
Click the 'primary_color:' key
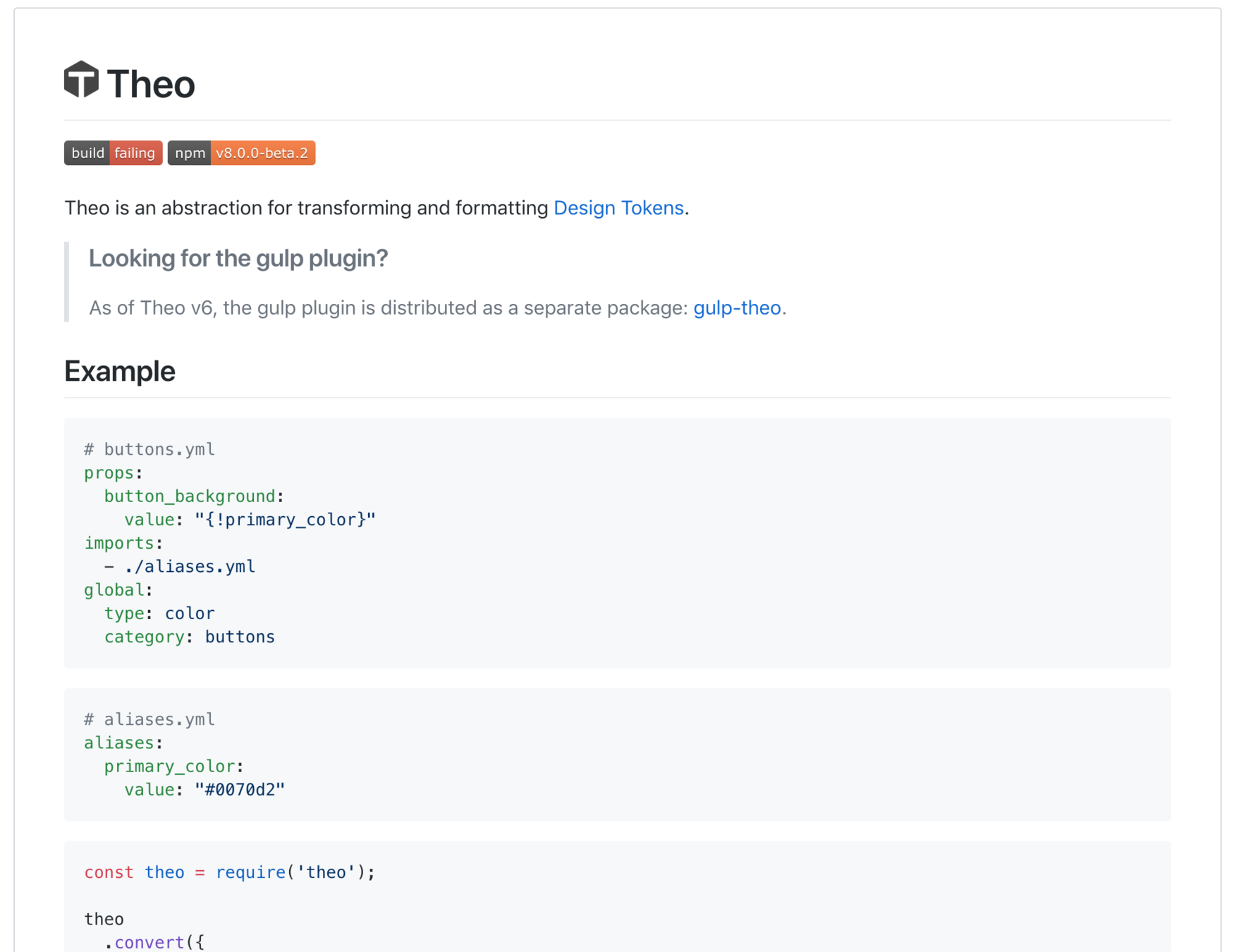(x=174, y=766)
